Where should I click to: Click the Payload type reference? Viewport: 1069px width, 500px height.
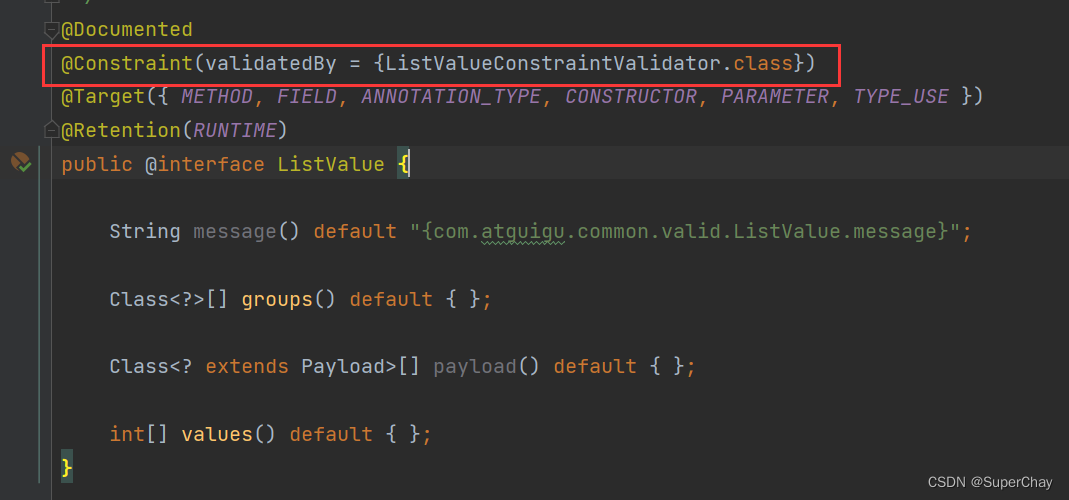(343, 367)
